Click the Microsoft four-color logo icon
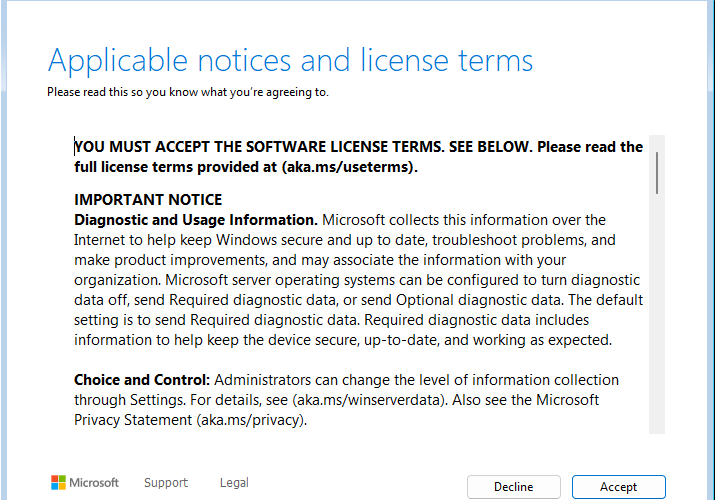The width and height of the screenshot is (715, 500). (58, 483)
